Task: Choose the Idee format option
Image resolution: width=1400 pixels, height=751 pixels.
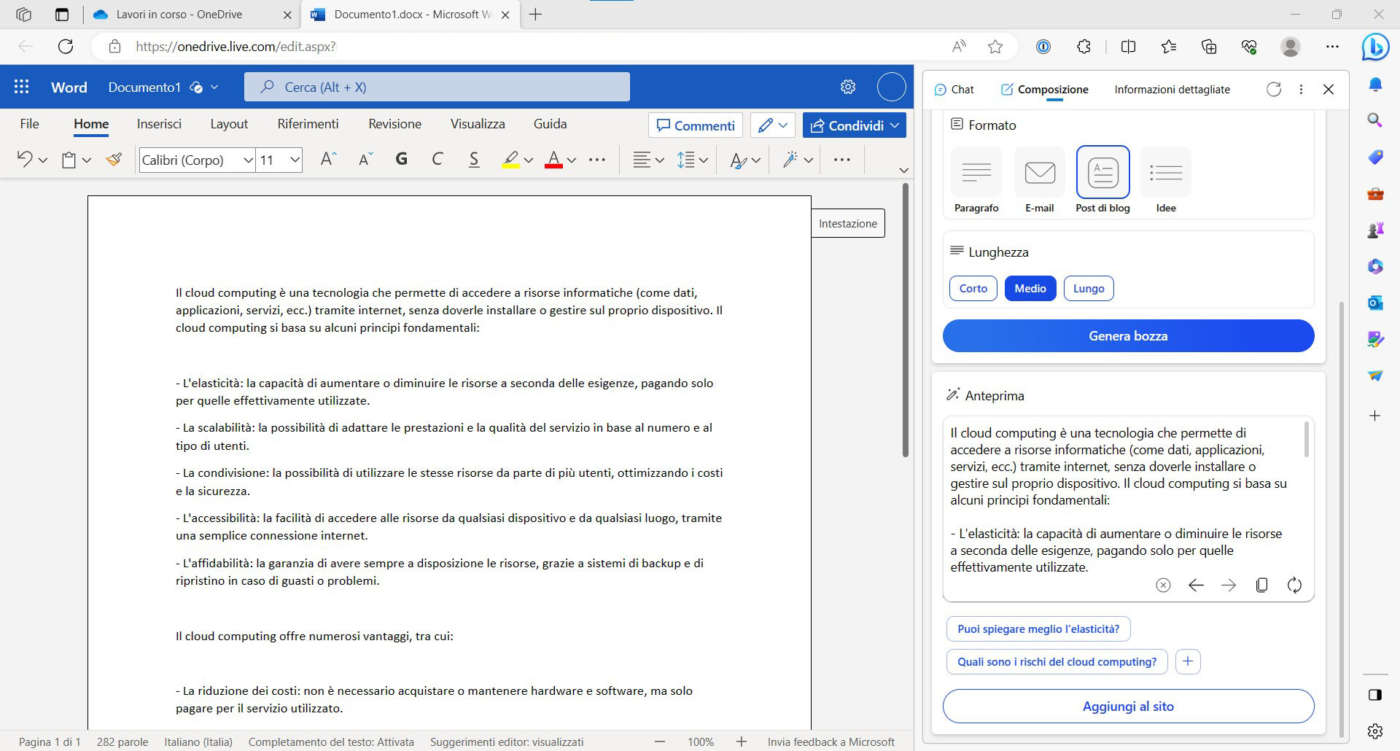Action: tap(1165, 180)
